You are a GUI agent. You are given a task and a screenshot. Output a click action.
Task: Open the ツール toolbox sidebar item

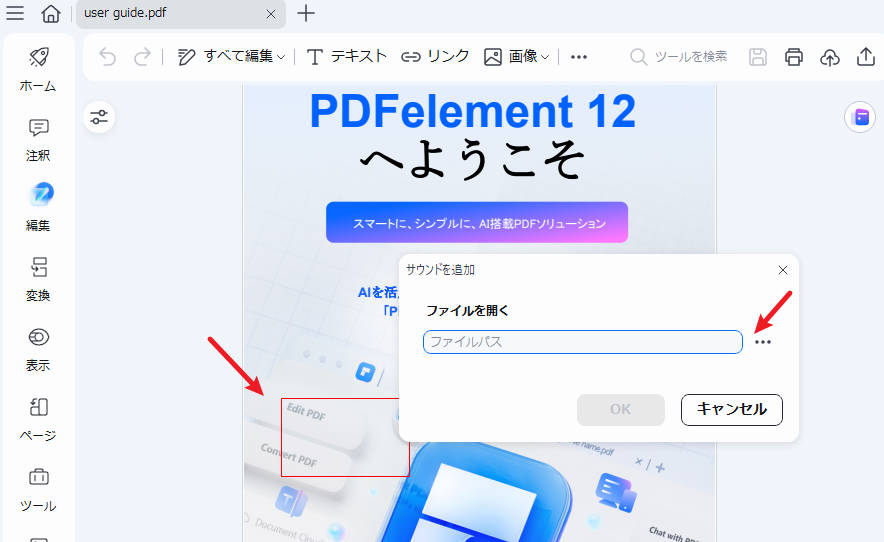(38, 490)
